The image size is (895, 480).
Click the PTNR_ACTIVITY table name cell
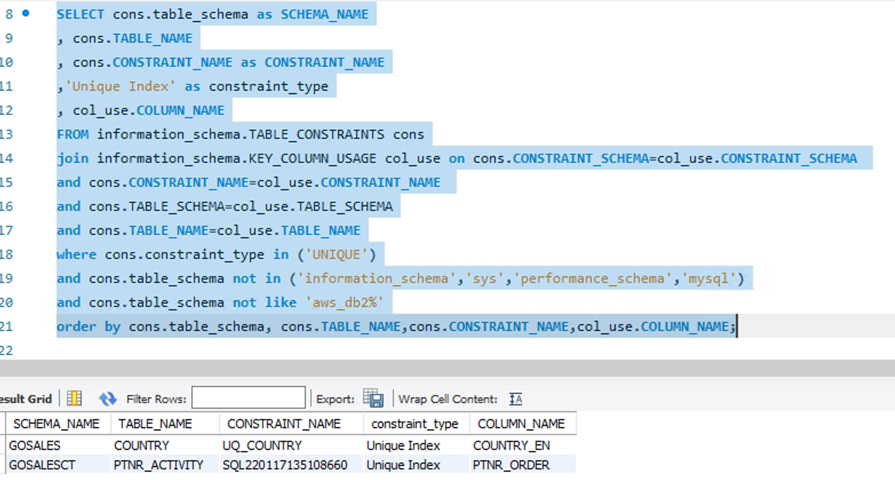(159, 465)
